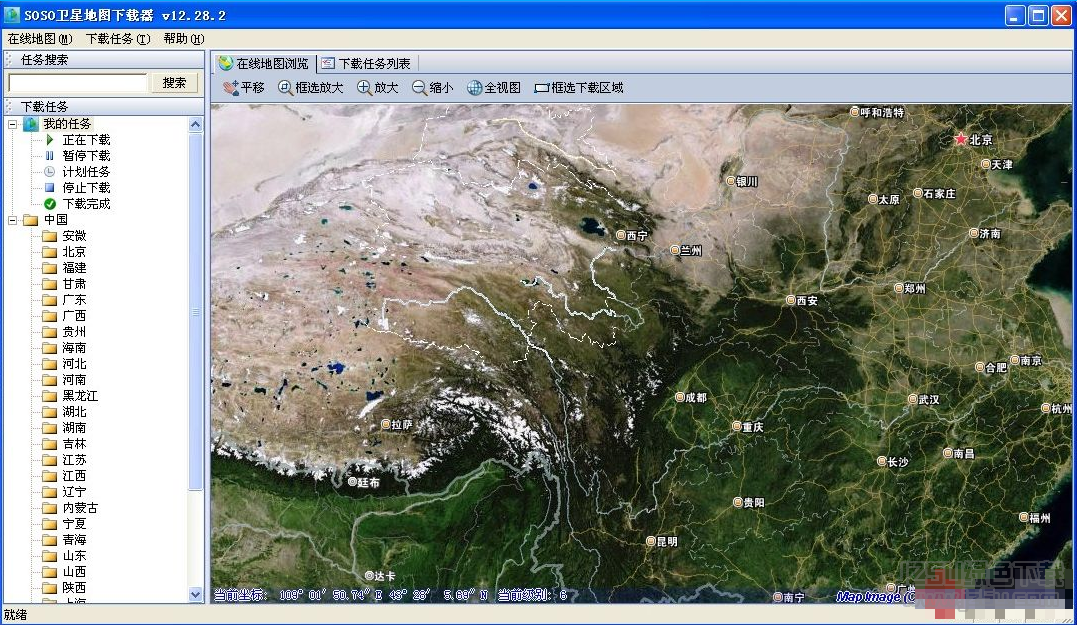Click the 搜索 search button
The image size is (1077, 625).
[x=174, y=82]
